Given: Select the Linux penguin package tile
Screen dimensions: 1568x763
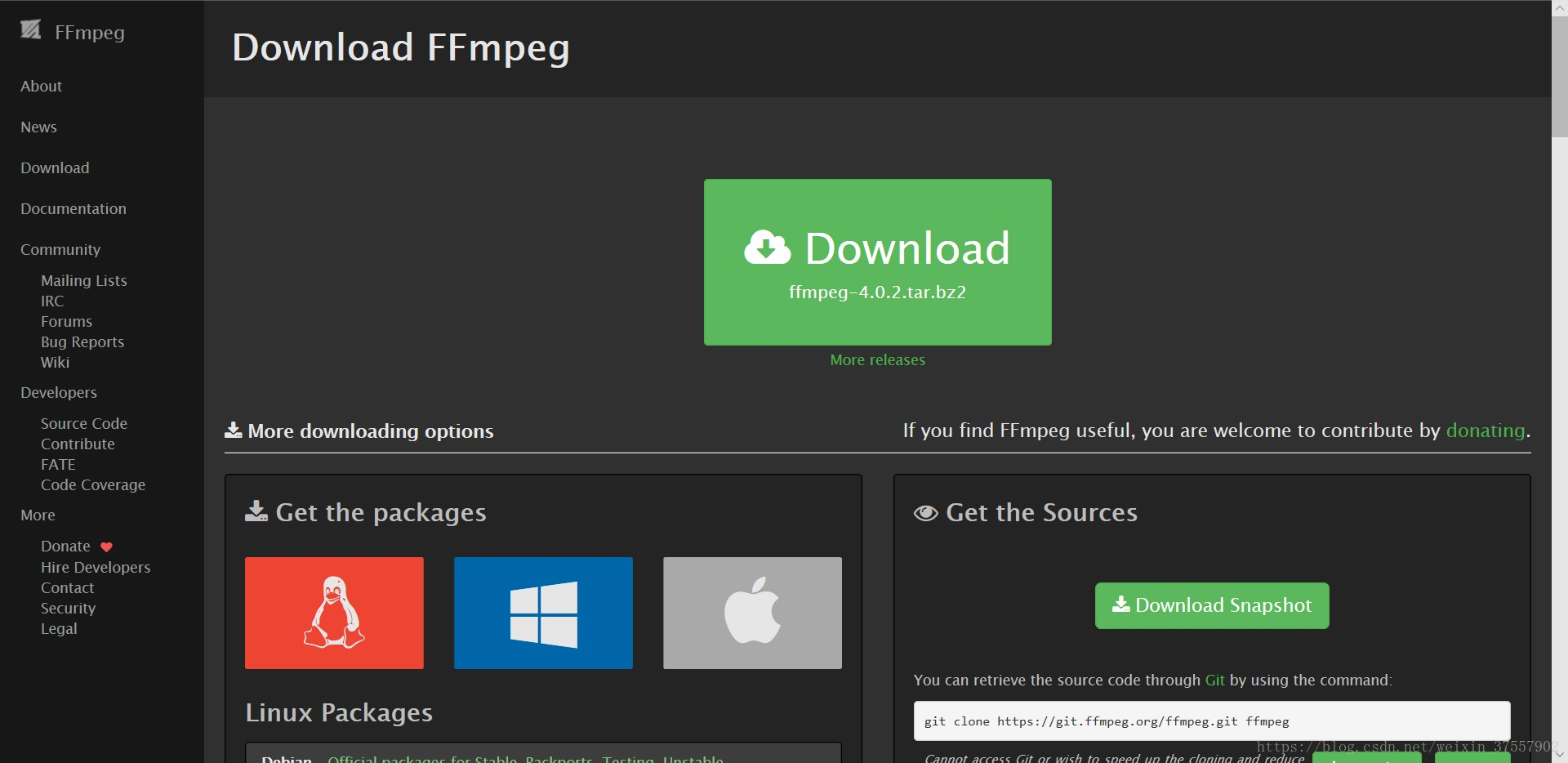Looking at the screenshot, I should [x=334, y=613].
